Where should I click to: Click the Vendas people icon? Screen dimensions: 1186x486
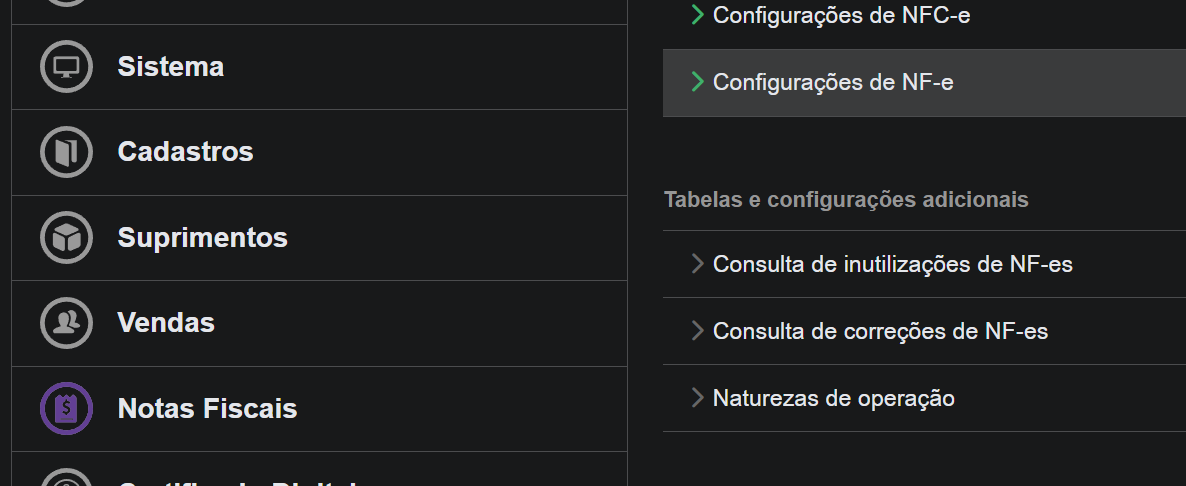coord(67,323)
